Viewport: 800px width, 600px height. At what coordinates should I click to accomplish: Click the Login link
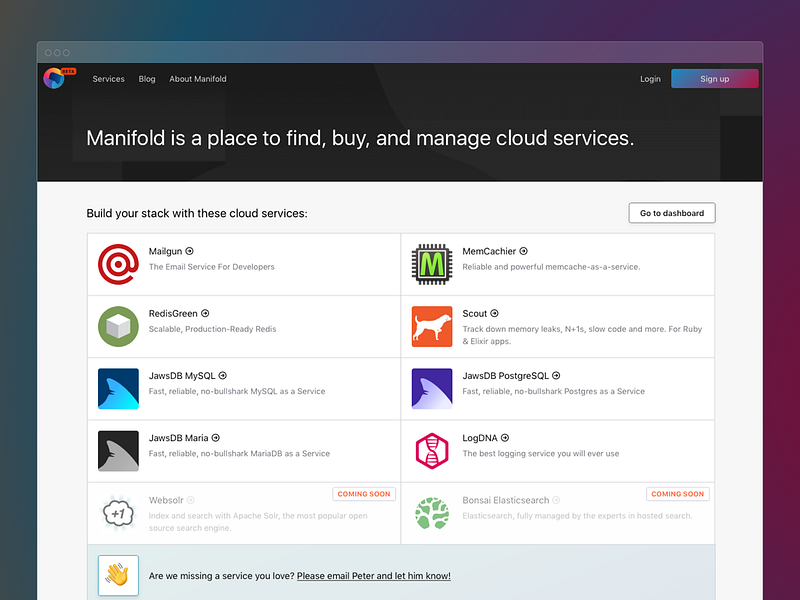click(651, 79)
